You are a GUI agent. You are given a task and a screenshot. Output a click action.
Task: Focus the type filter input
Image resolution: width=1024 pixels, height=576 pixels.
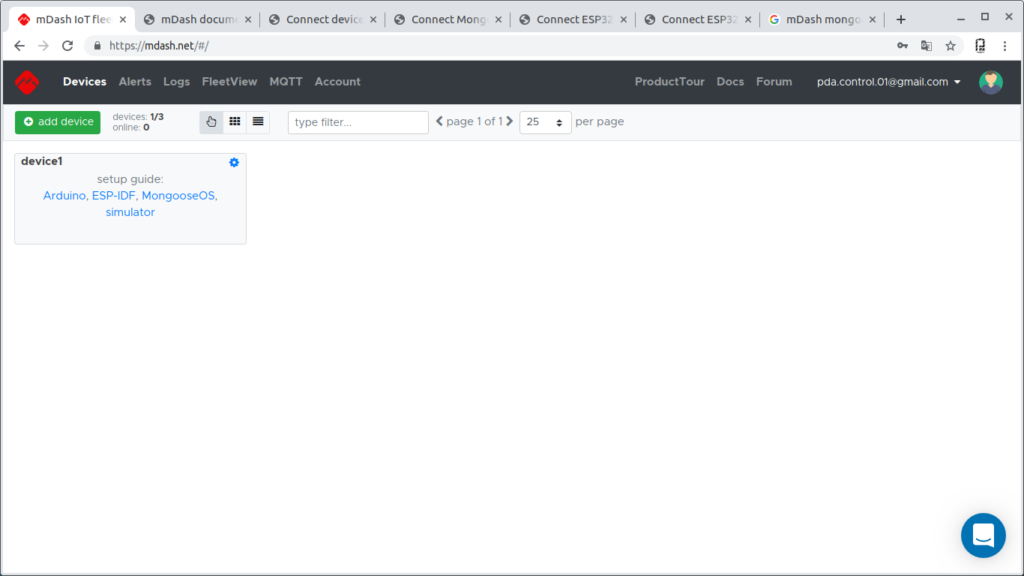358,122
